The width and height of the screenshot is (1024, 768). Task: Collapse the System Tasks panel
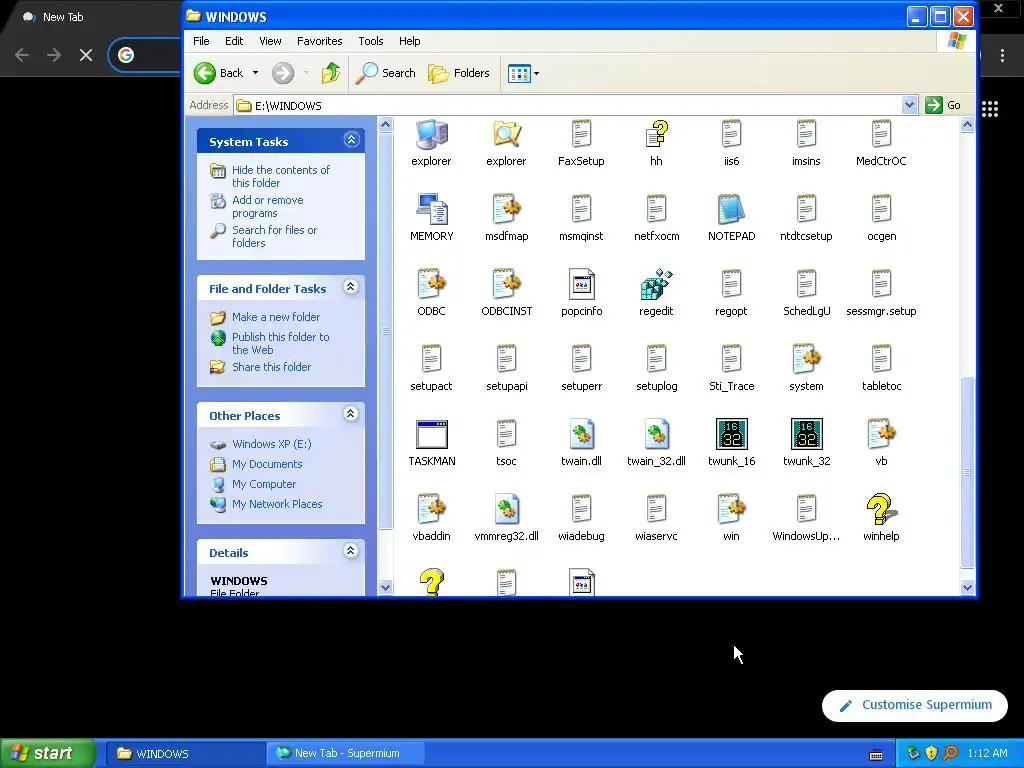[x=351, y=140]
